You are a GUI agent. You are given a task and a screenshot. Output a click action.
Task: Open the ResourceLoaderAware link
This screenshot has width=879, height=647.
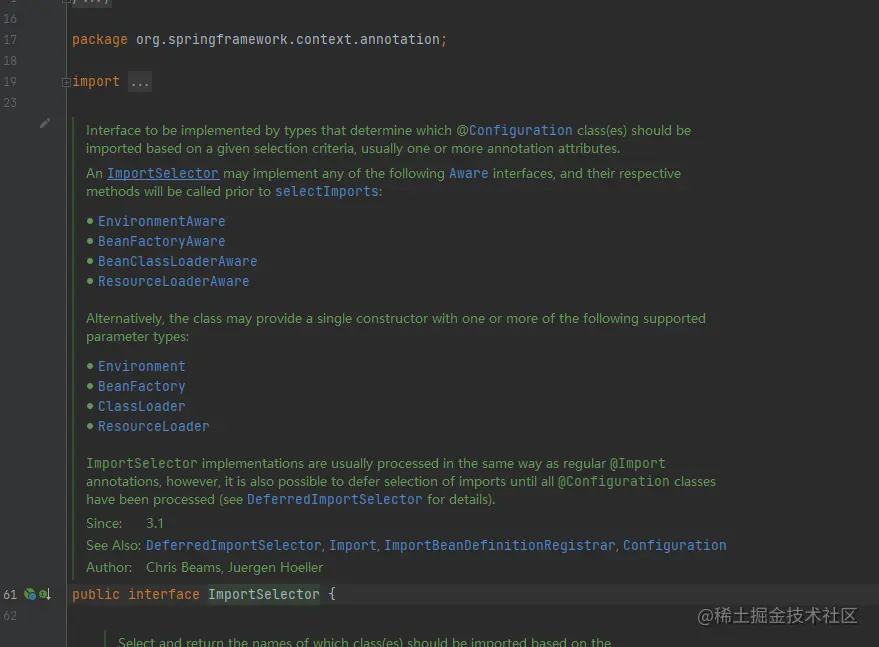pyautogui.click(x=174, y=281)
